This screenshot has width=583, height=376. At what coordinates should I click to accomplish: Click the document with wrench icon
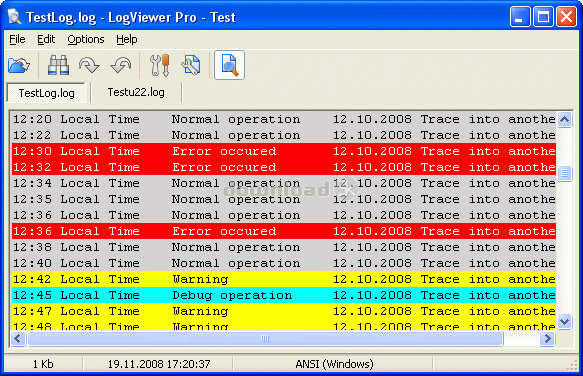coord(191,65)
